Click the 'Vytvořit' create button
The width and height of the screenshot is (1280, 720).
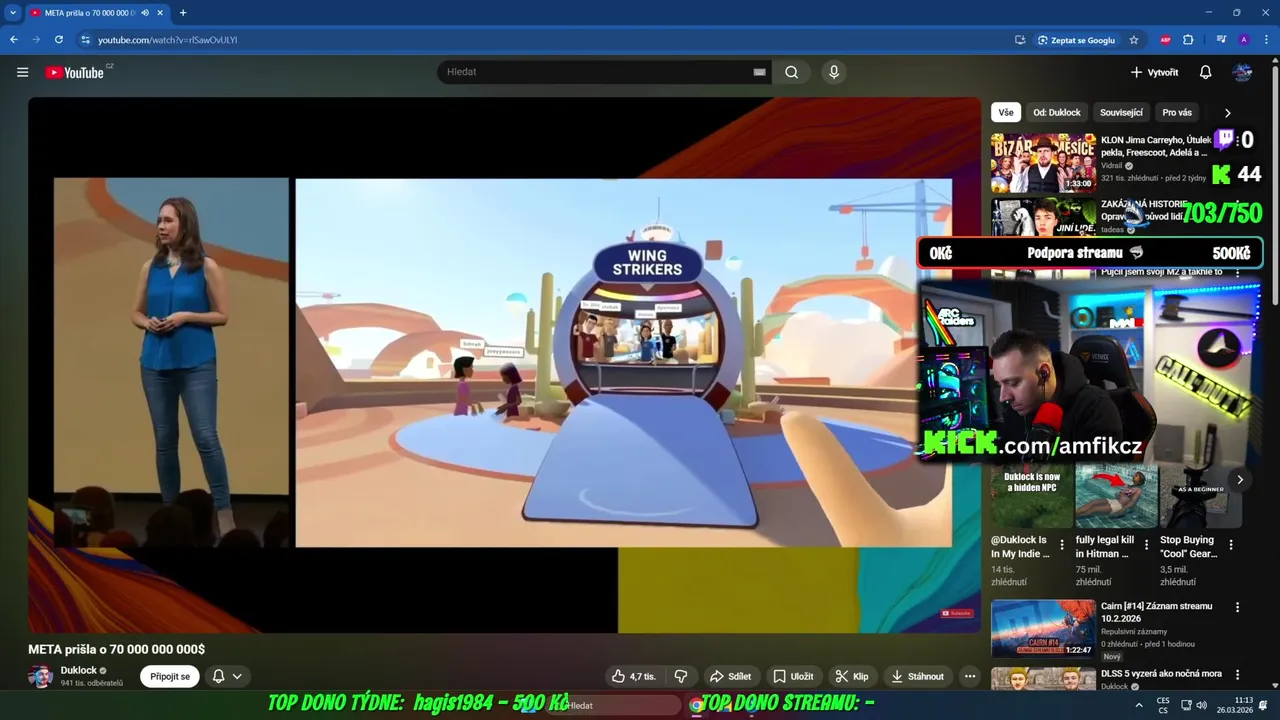click(1154, 72)
